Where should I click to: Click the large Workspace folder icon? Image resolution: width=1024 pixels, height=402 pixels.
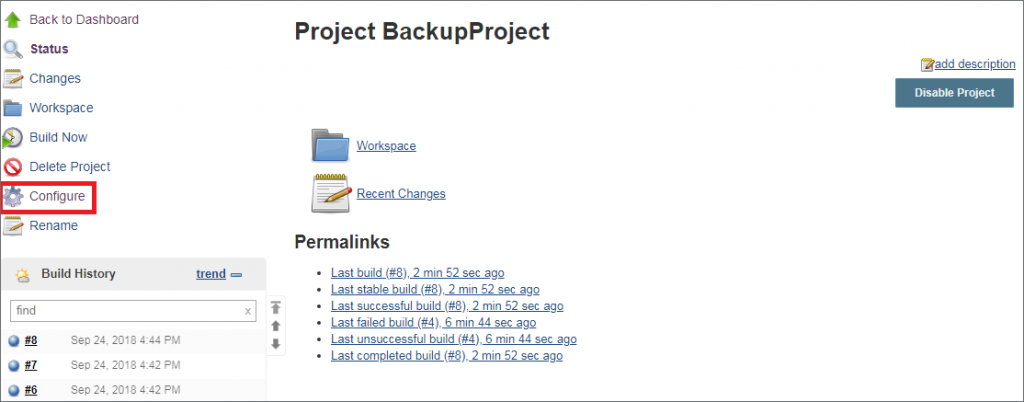coord(330,145)
